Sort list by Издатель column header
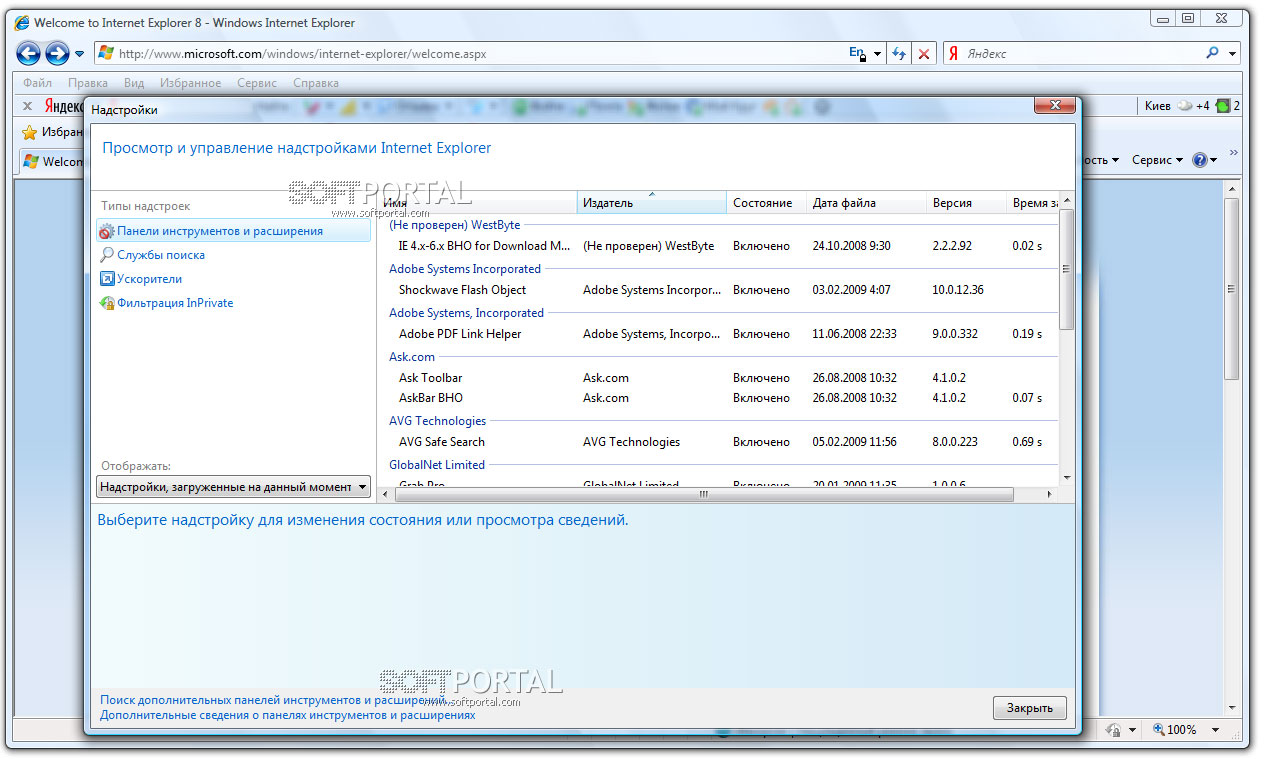The image size is (1267, 759). pos(652,203)
